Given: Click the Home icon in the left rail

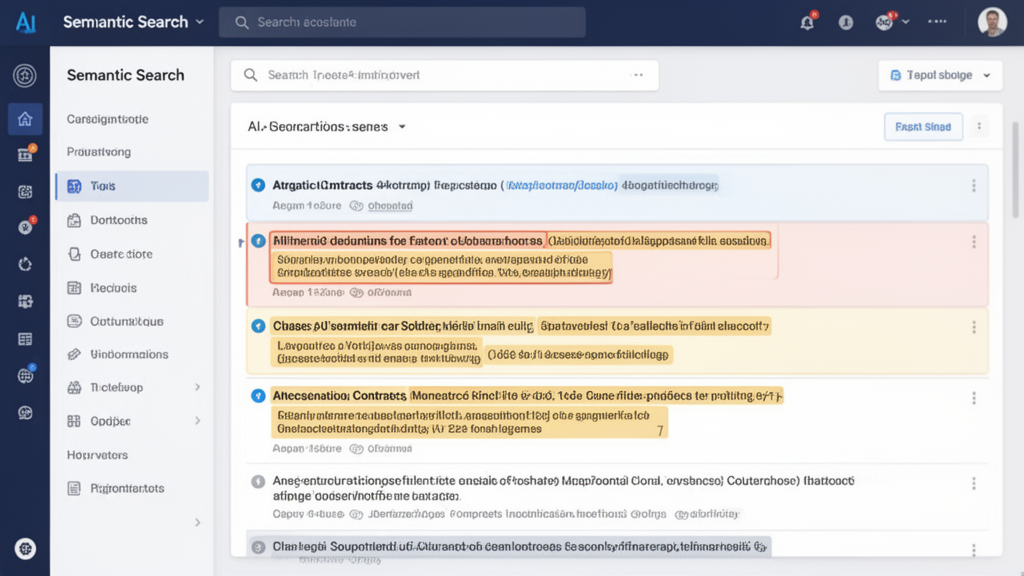Looking at the screenshot, I should [x=25, y=119].
